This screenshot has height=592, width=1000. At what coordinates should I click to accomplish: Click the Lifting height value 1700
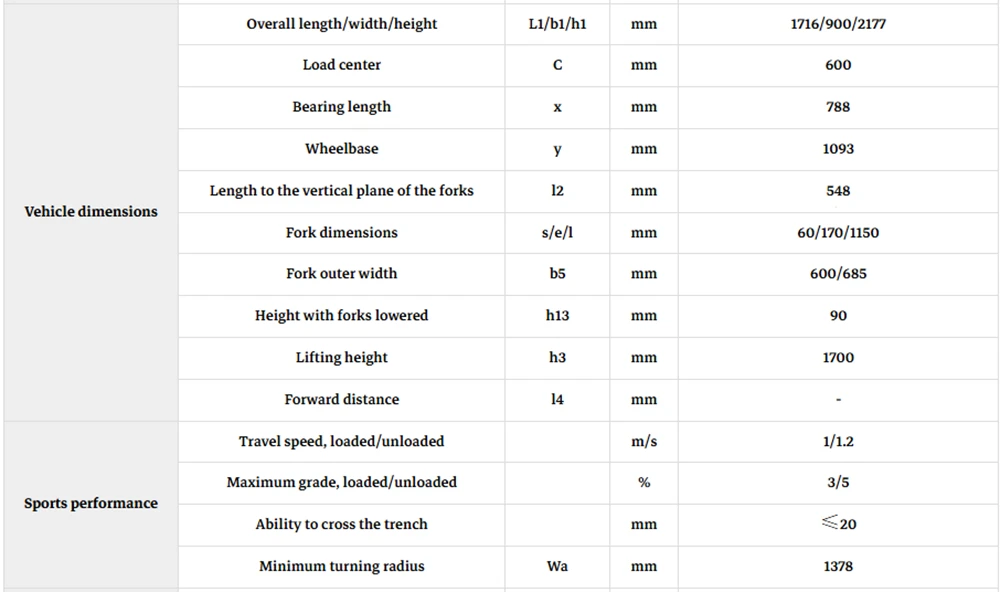tap(838, 357)
